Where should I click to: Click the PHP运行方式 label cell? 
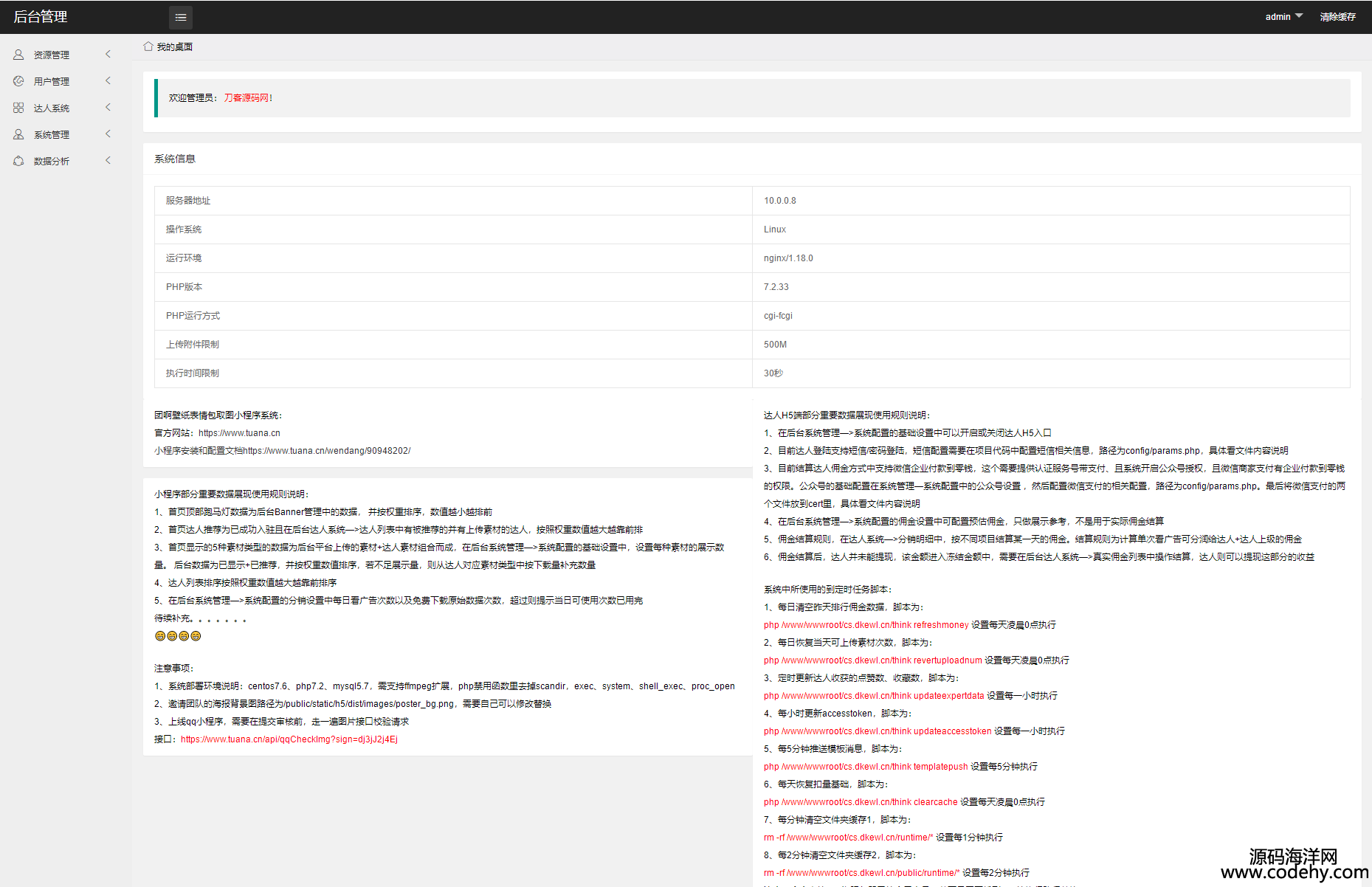click(453, 316)
